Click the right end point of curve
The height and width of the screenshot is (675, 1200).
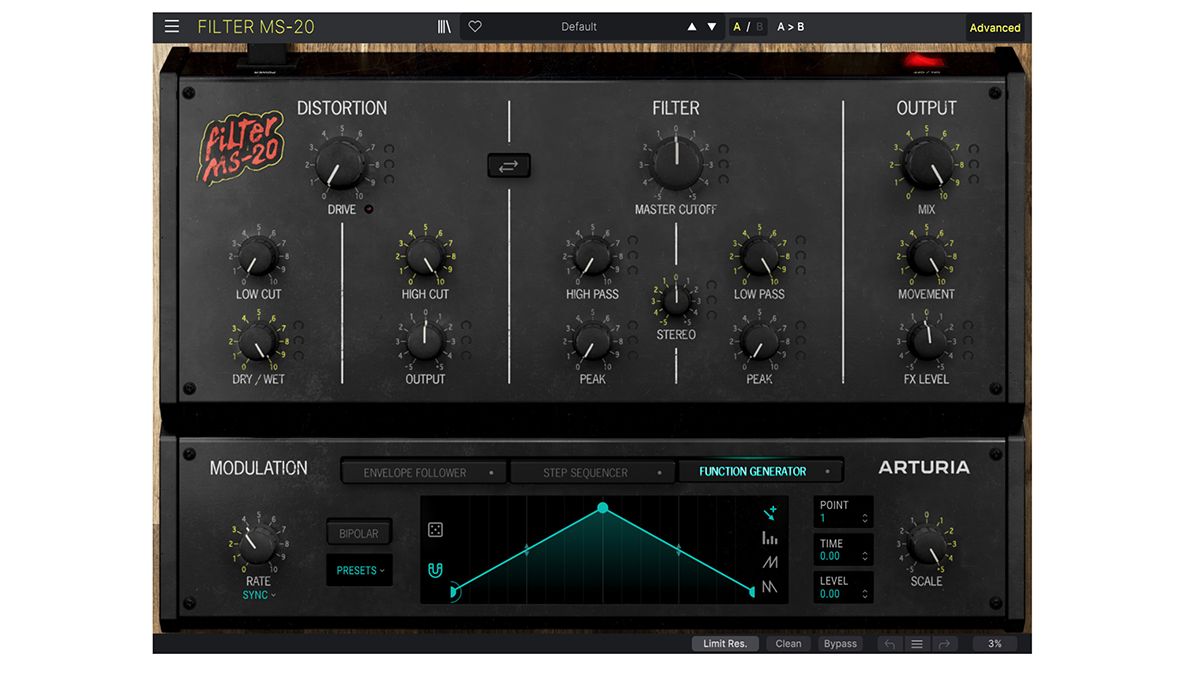point(752,593)
